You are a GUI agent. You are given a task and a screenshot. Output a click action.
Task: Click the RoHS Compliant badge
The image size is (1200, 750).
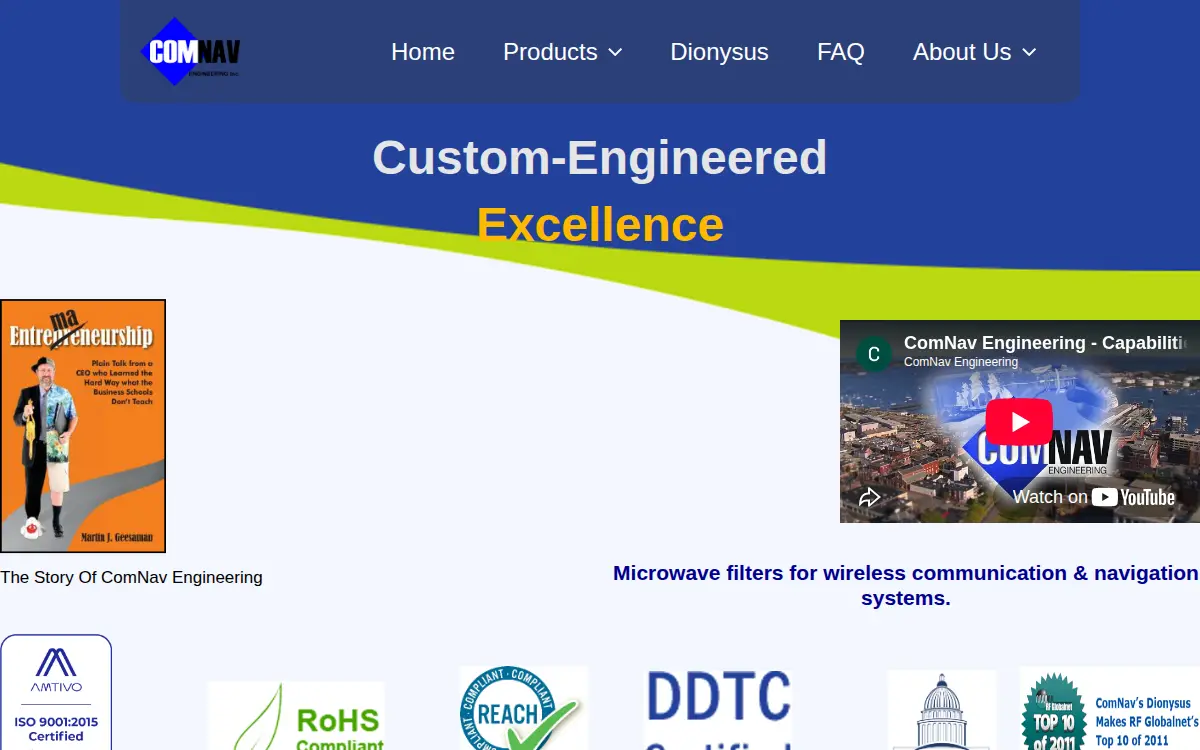[296, 716]
